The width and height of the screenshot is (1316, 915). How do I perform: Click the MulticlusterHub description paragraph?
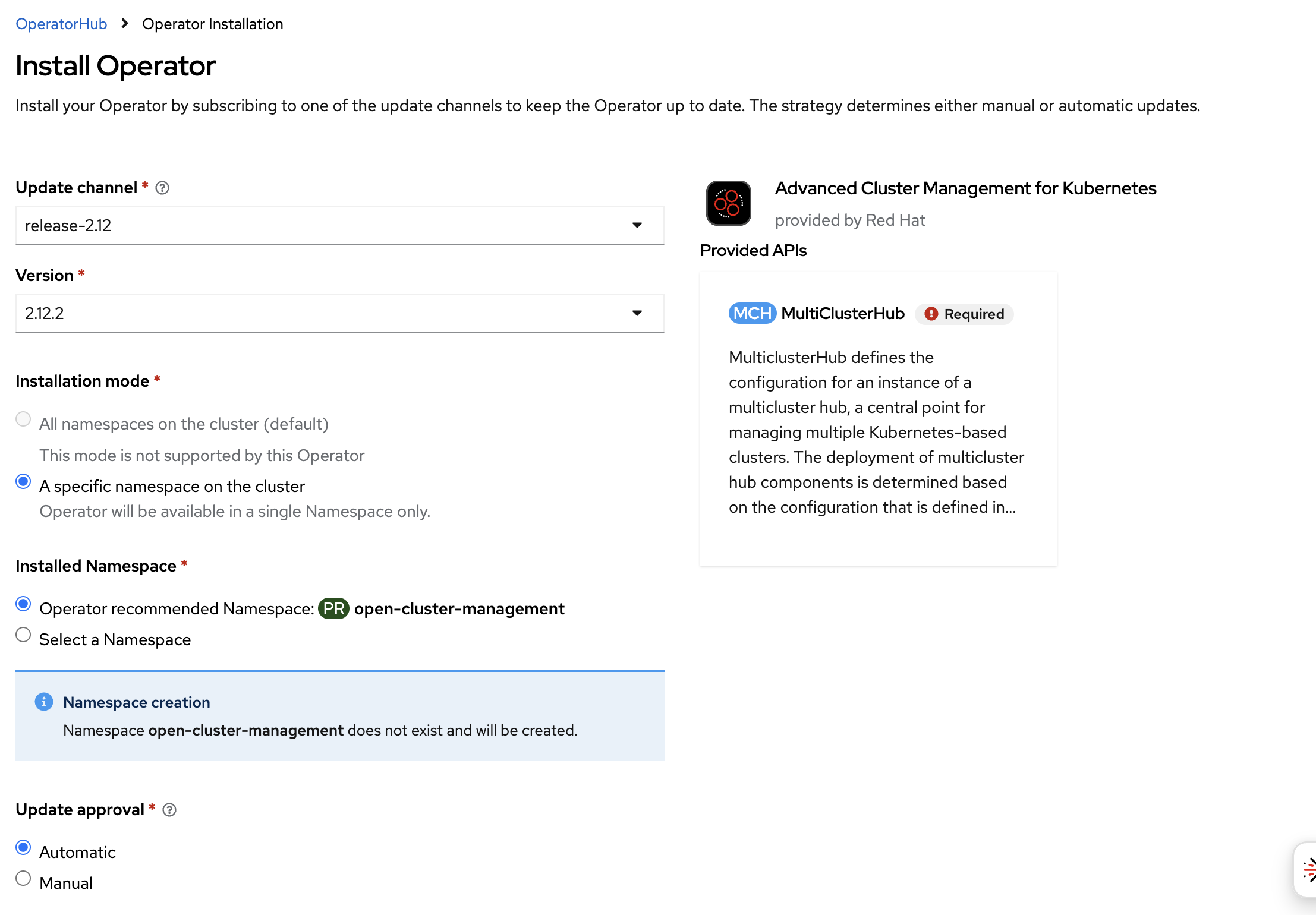[877, 432]
